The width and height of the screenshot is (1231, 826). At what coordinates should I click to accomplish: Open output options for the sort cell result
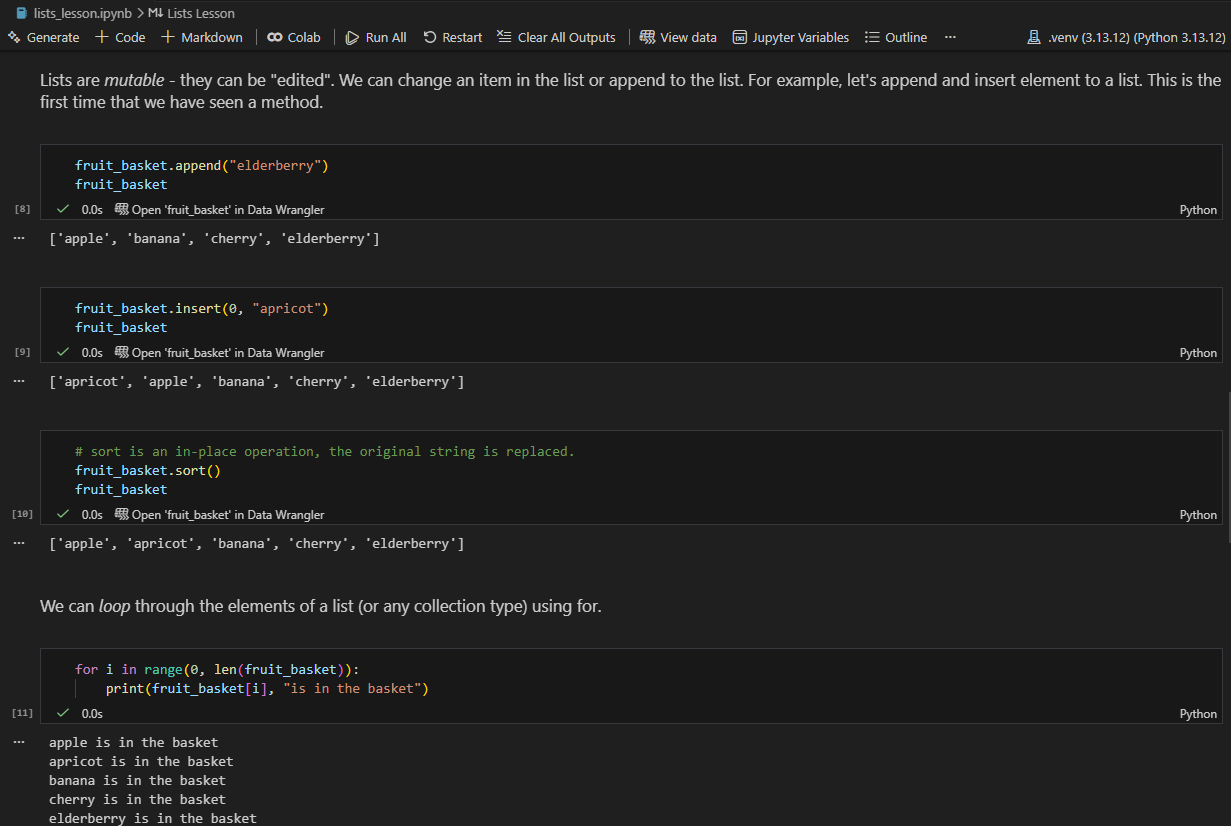[18, 543]
